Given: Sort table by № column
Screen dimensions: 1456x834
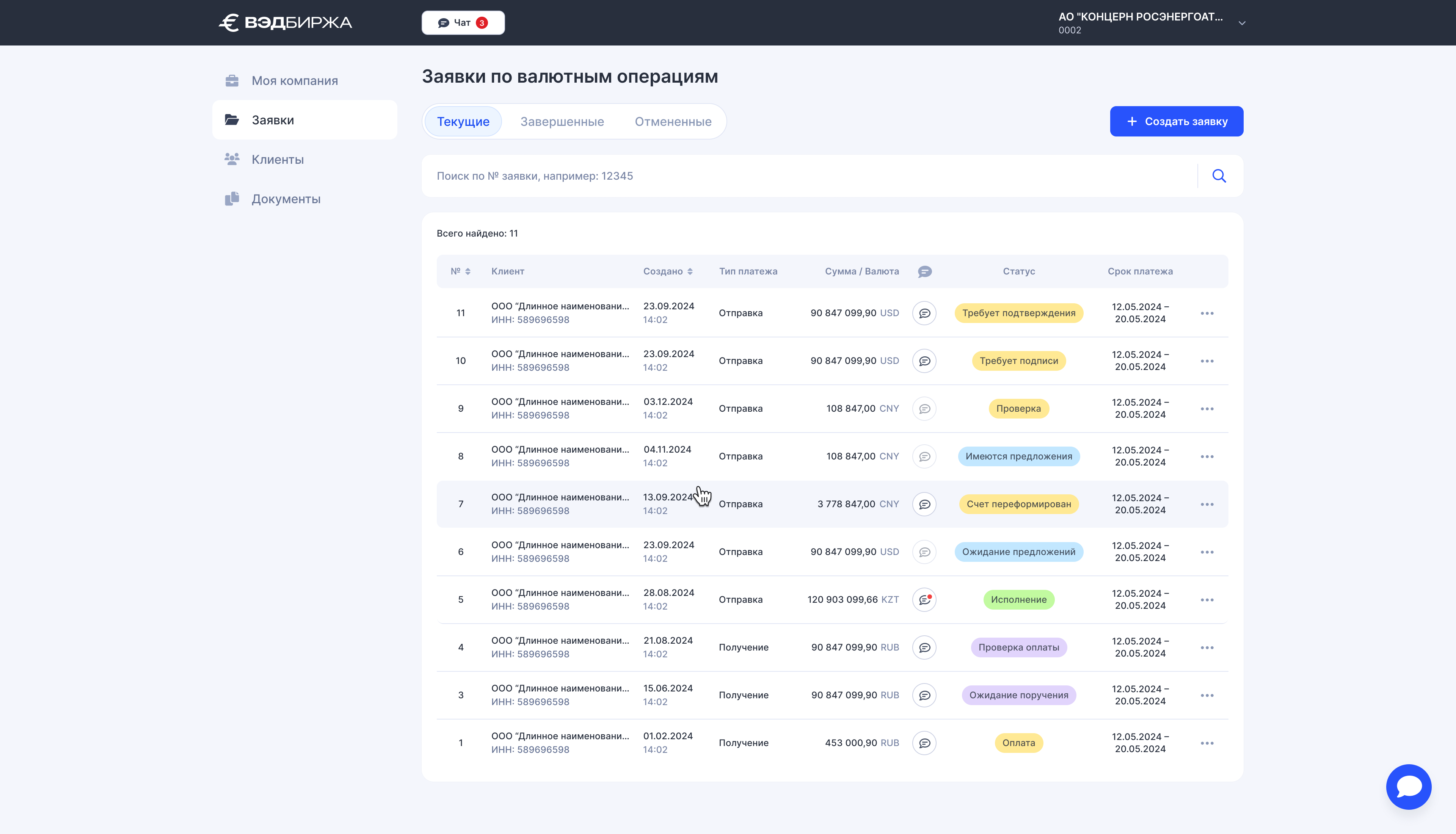Looking at the screenshot, I should point(461,271).
